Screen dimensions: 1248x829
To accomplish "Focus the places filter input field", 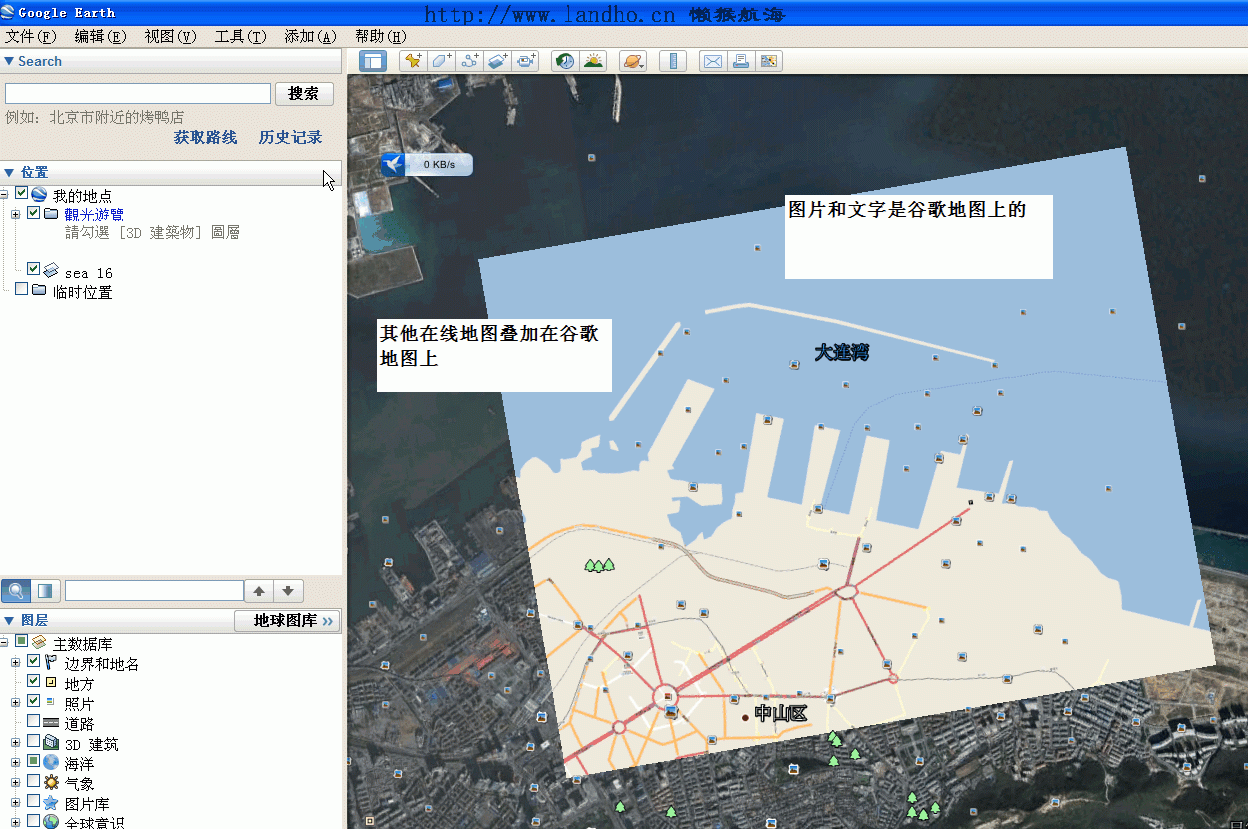I will click(x=154, y=591).
